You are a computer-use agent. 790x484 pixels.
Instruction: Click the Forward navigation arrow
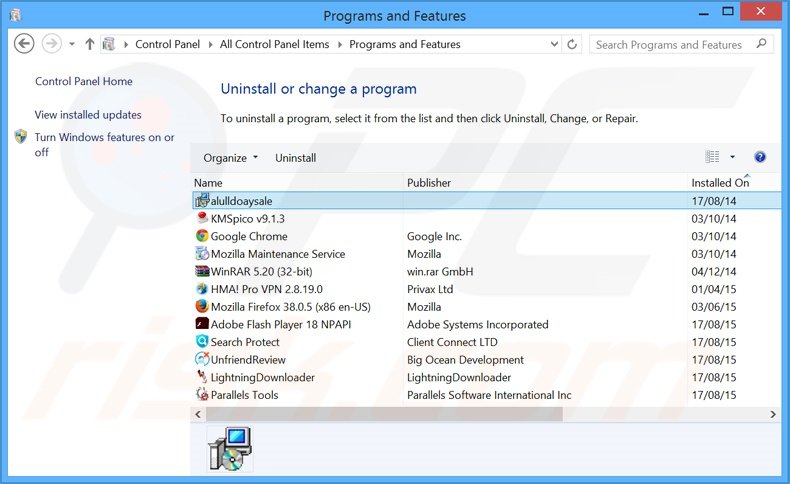coord(51,44)
